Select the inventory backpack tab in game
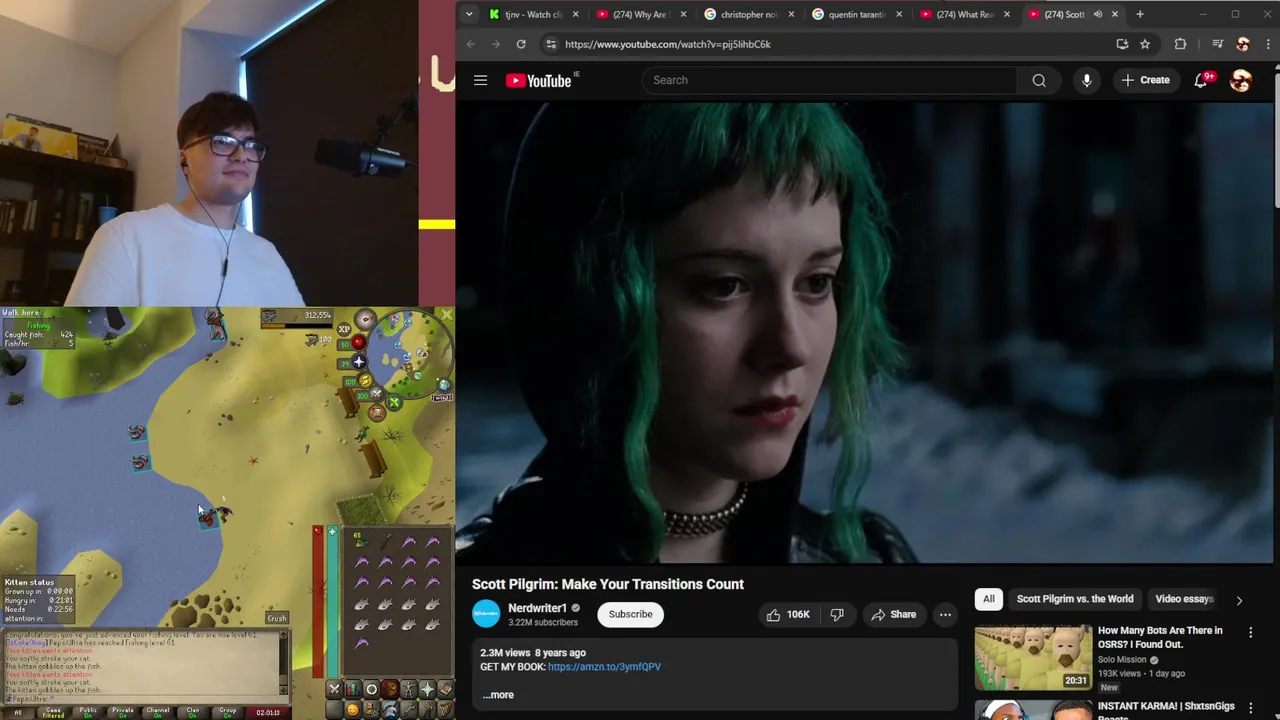Viewport: 1280px width, 720px height. (x=391, y=689)
